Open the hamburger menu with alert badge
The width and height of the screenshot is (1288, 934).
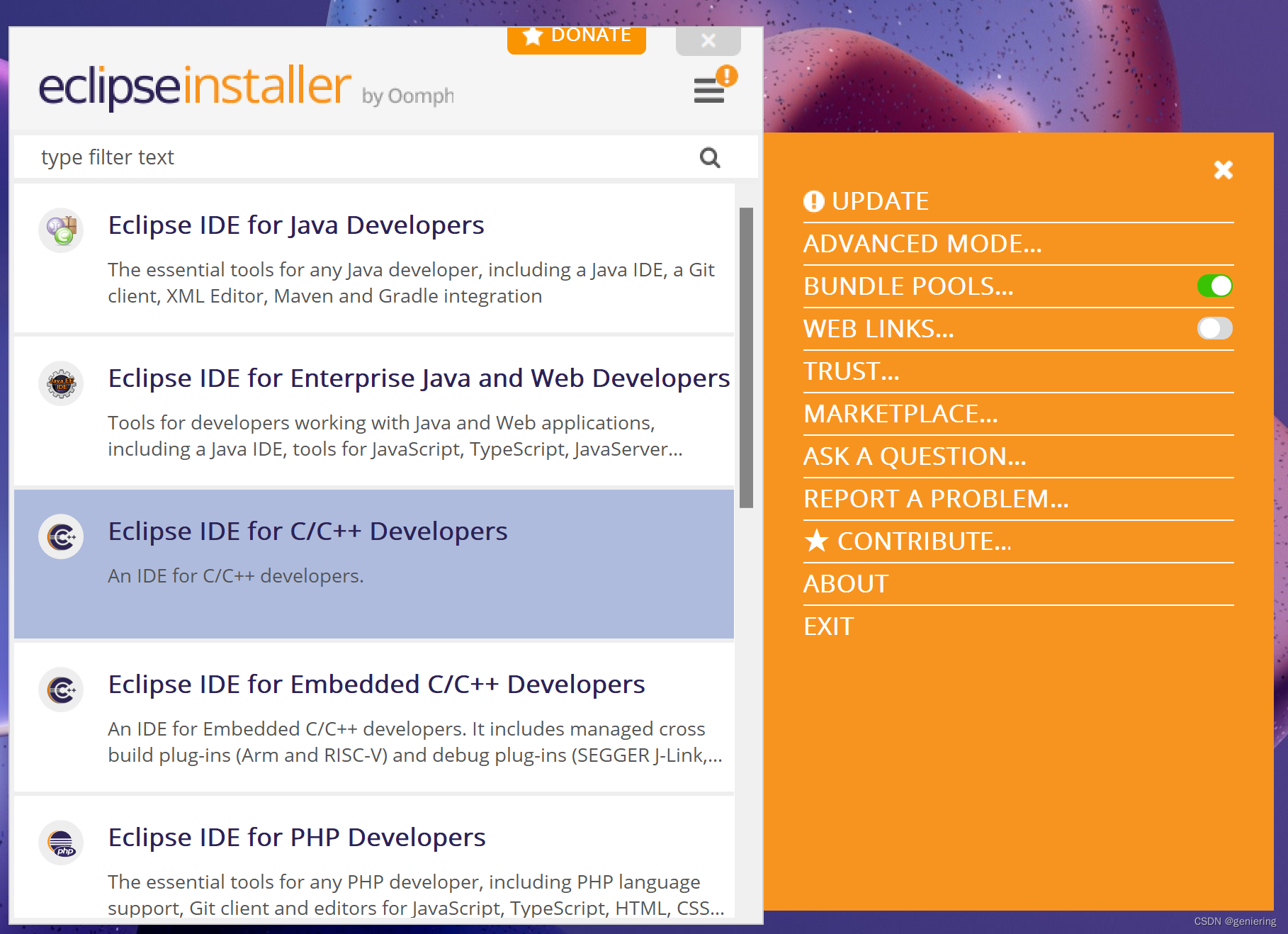coord(714,86)
